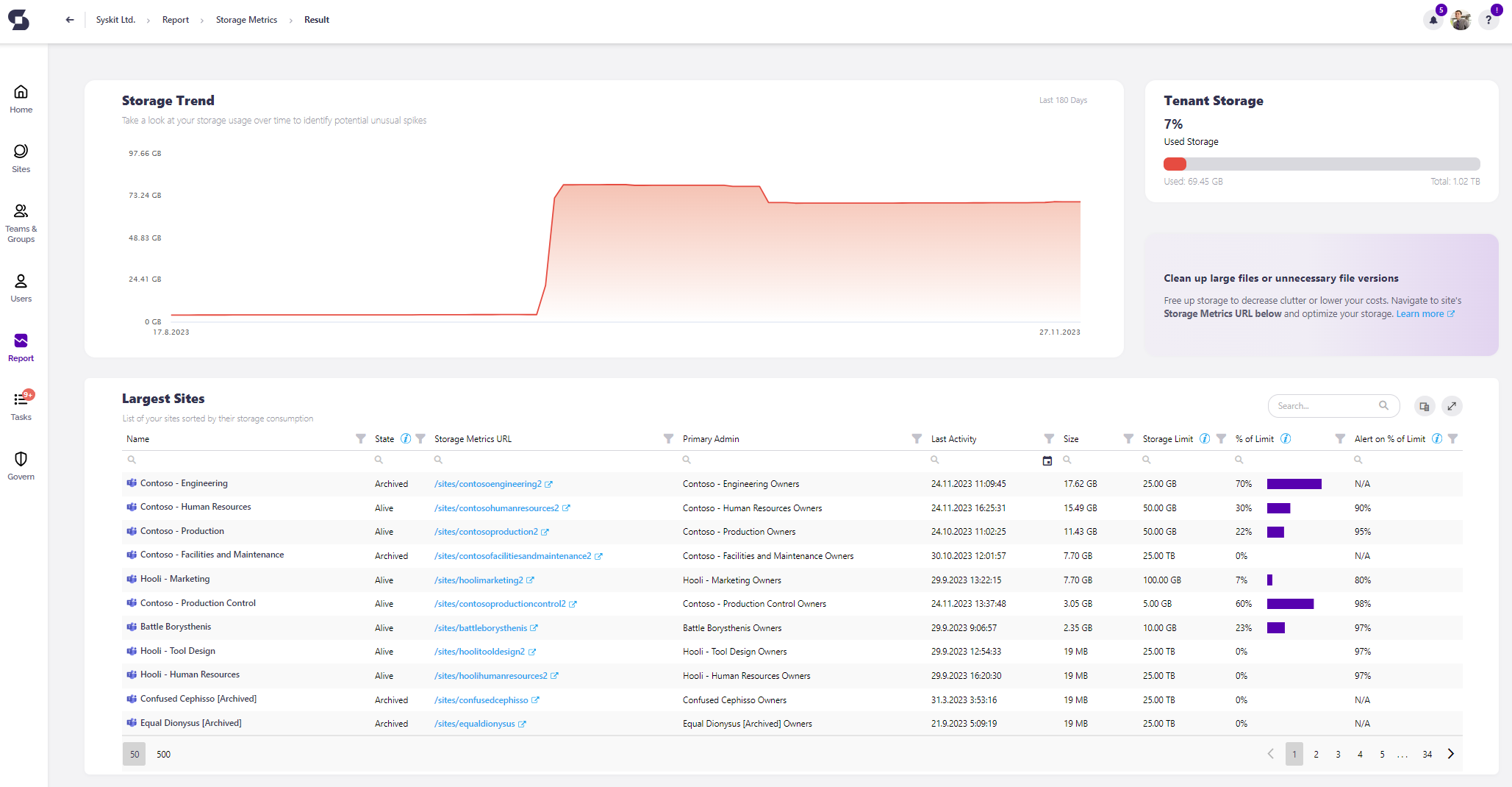Go to page 2
The height and width of the screenshot is (787, 1512).
(x=1316, y=754)
